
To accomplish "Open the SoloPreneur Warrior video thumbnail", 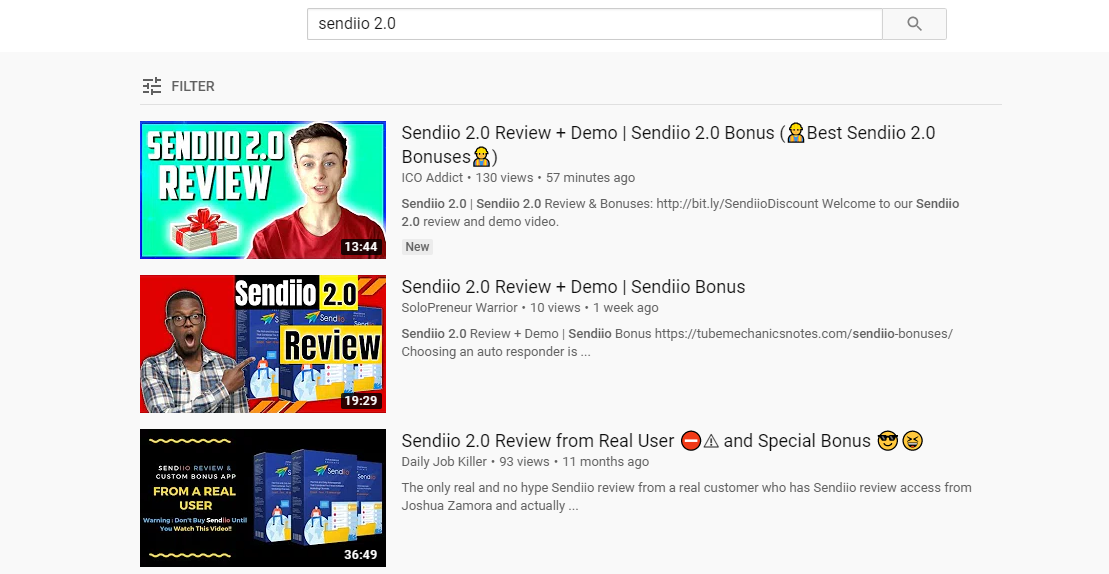I will tap(263, 344).
